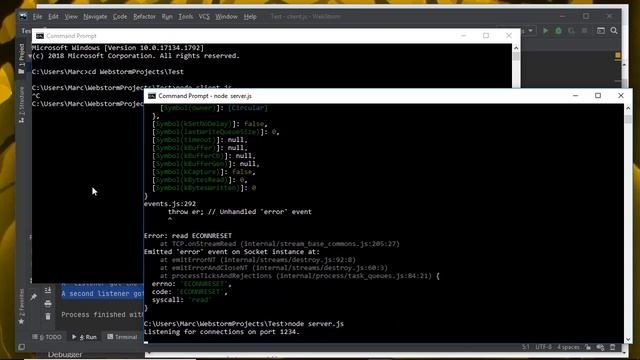Click scroll up arrow in node server.js window
The height and width of the screenshot is (360, 640).
[628, 108]
